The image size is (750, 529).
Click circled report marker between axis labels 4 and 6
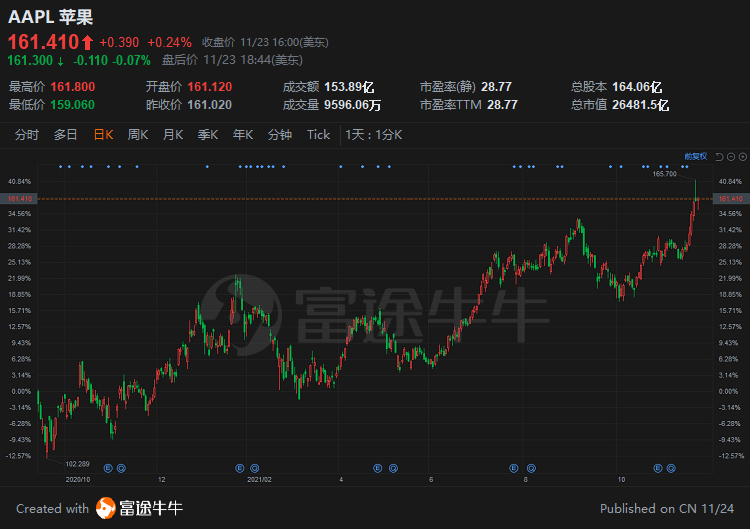point(393,468)
